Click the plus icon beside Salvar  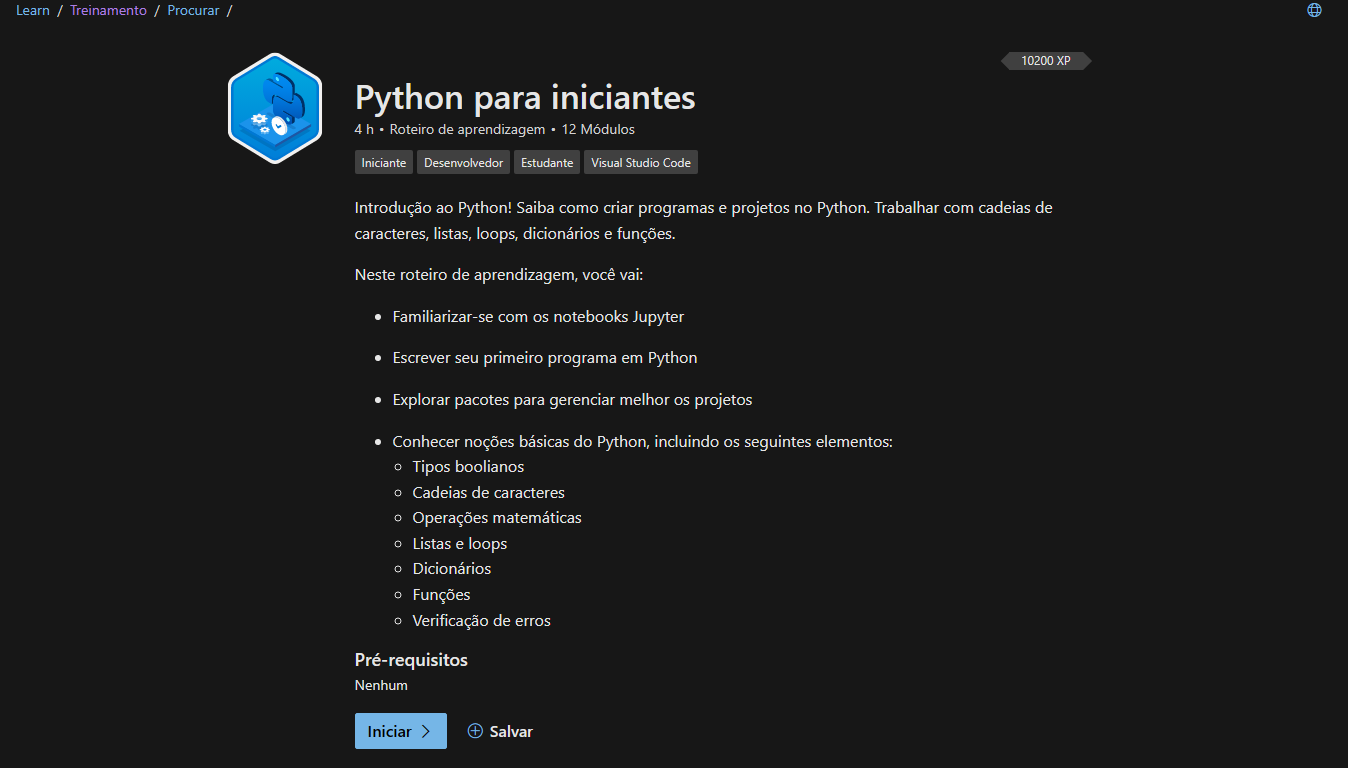[x=475, y=731]
